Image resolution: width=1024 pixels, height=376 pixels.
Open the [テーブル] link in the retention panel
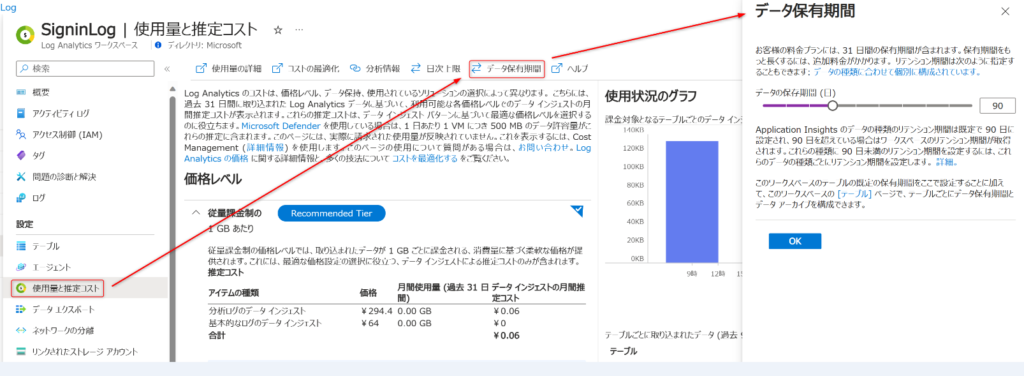click(854, 194)
